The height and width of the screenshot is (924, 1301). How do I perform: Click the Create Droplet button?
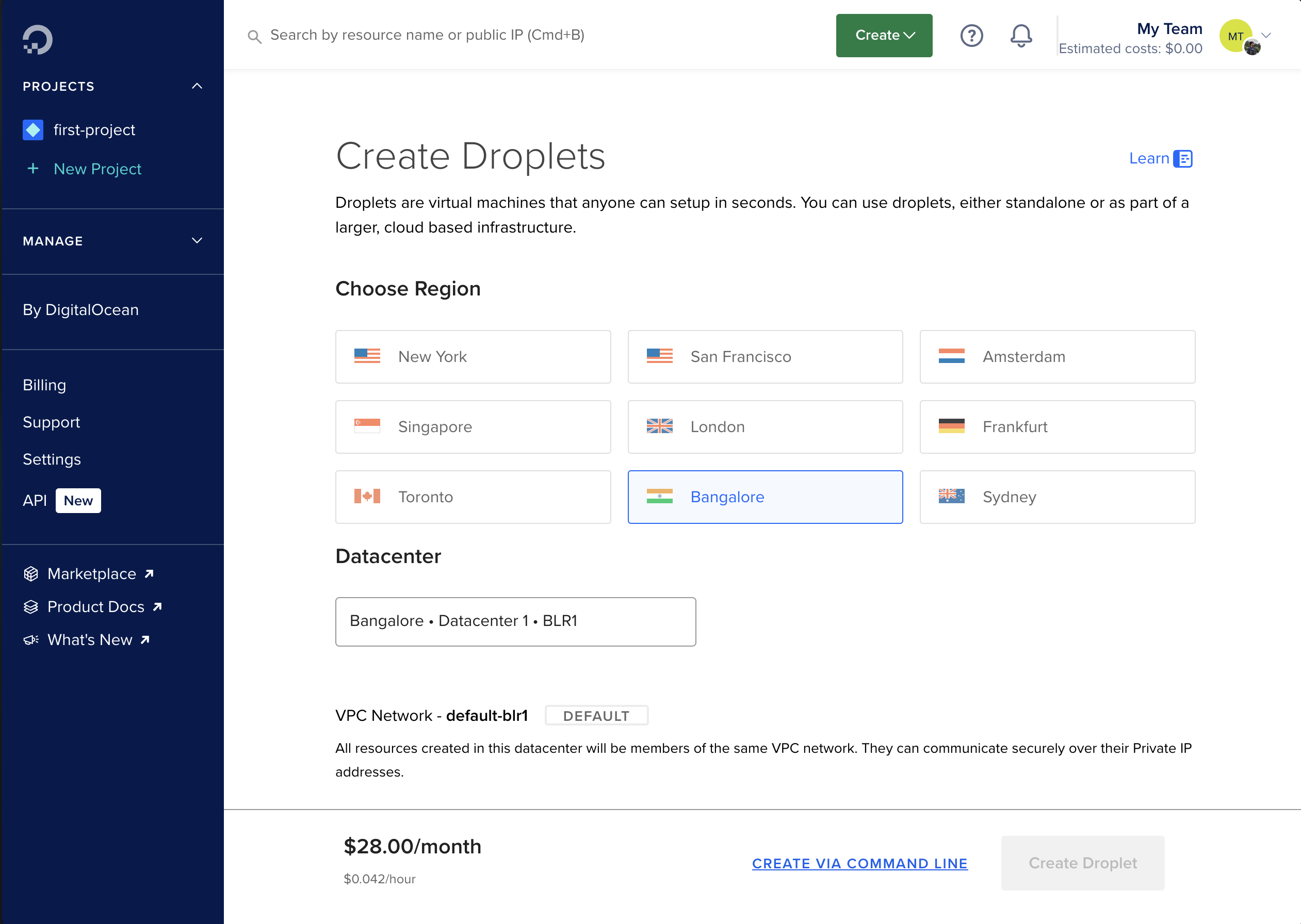[x=1082, y=863]
